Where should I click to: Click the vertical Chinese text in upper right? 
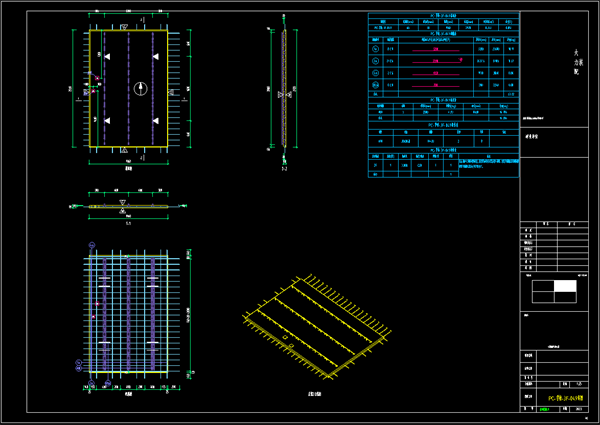(578, 62)
